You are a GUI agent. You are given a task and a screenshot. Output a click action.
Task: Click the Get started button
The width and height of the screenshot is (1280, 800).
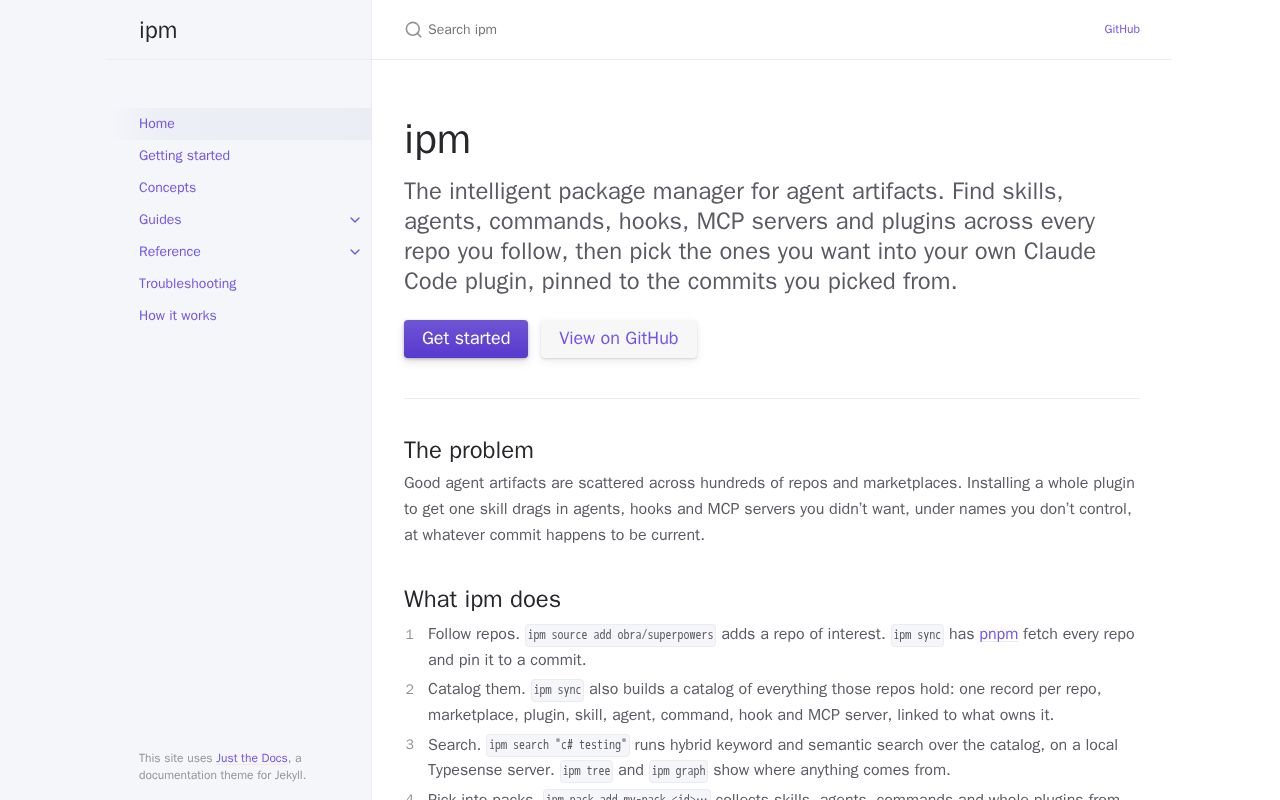coord(466,339)
